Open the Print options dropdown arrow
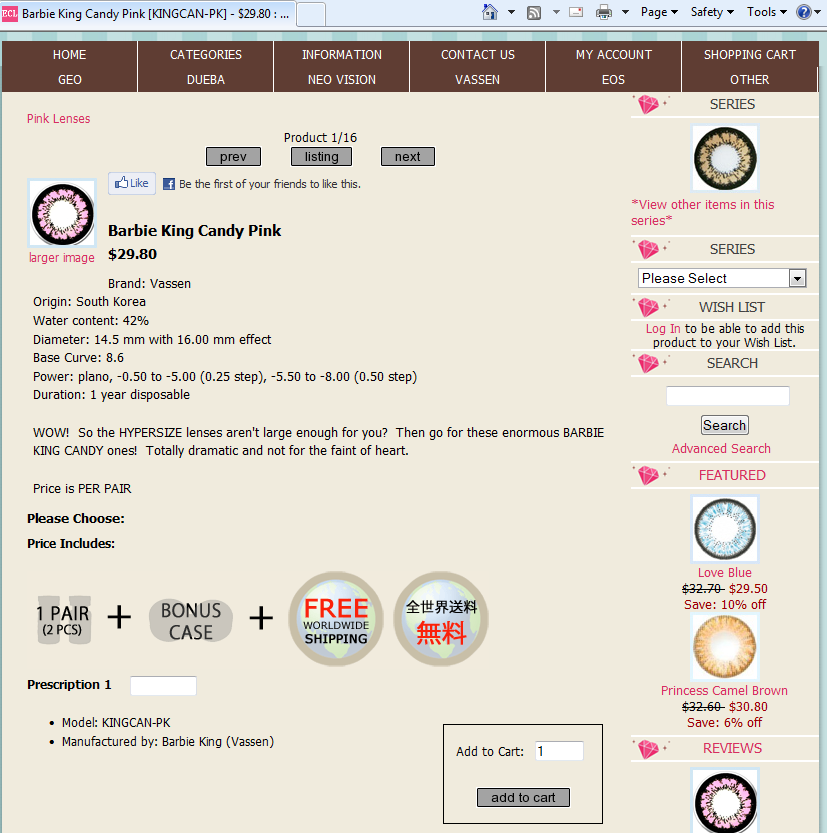Screen dimensions: 827x833 [625, 12]
